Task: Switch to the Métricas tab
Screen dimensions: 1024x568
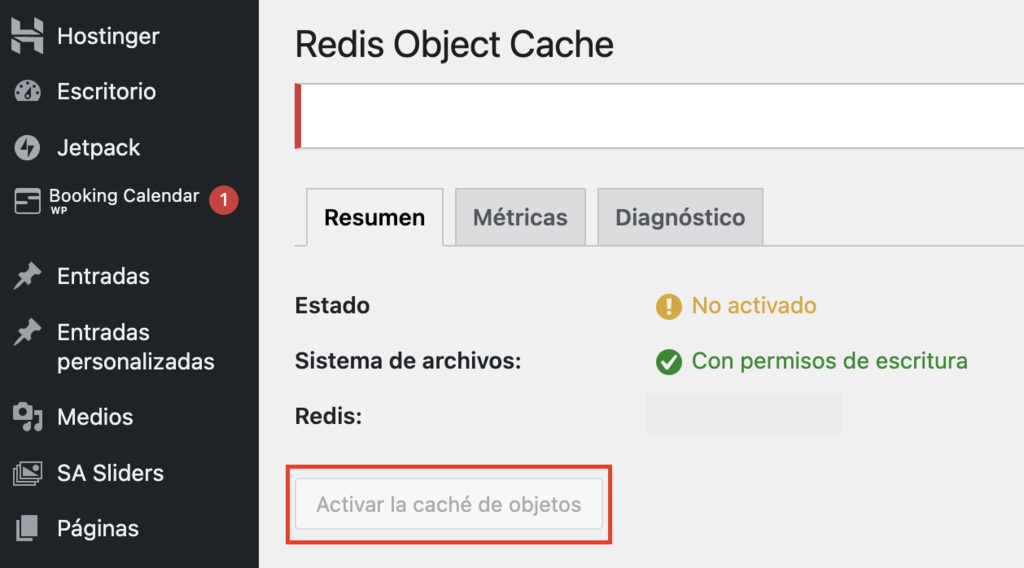Action: tap(520, 217)
